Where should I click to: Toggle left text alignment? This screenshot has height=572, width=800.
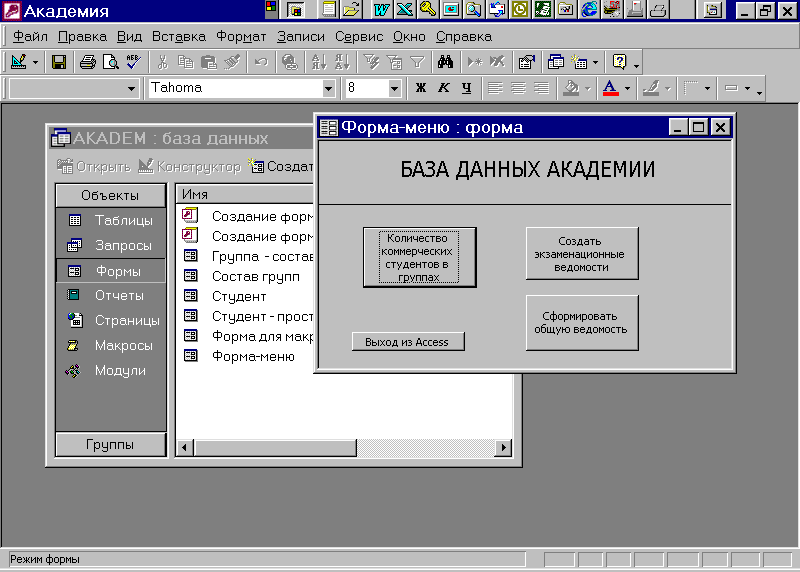pyautogui.click(x=495, y=88)
